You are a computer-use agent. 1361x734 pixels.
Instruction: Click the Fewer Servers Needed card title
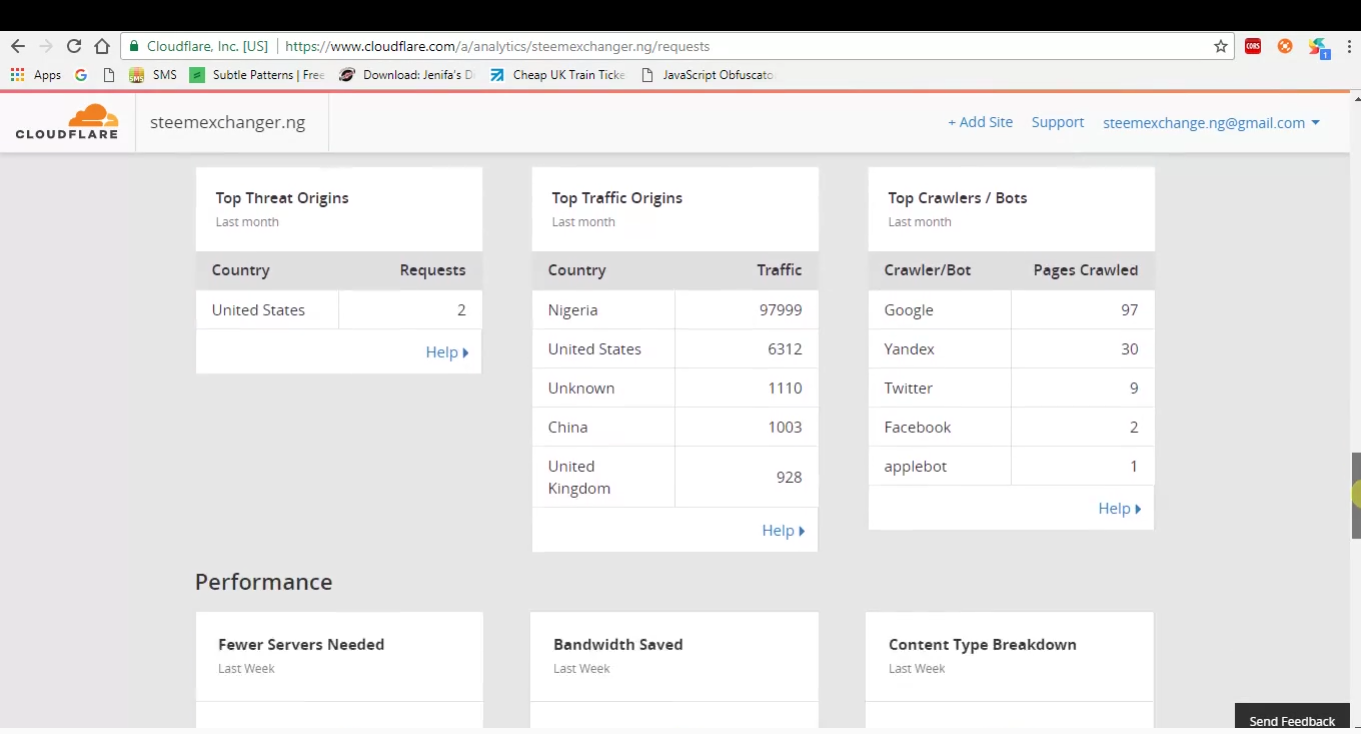click(301, 645)
